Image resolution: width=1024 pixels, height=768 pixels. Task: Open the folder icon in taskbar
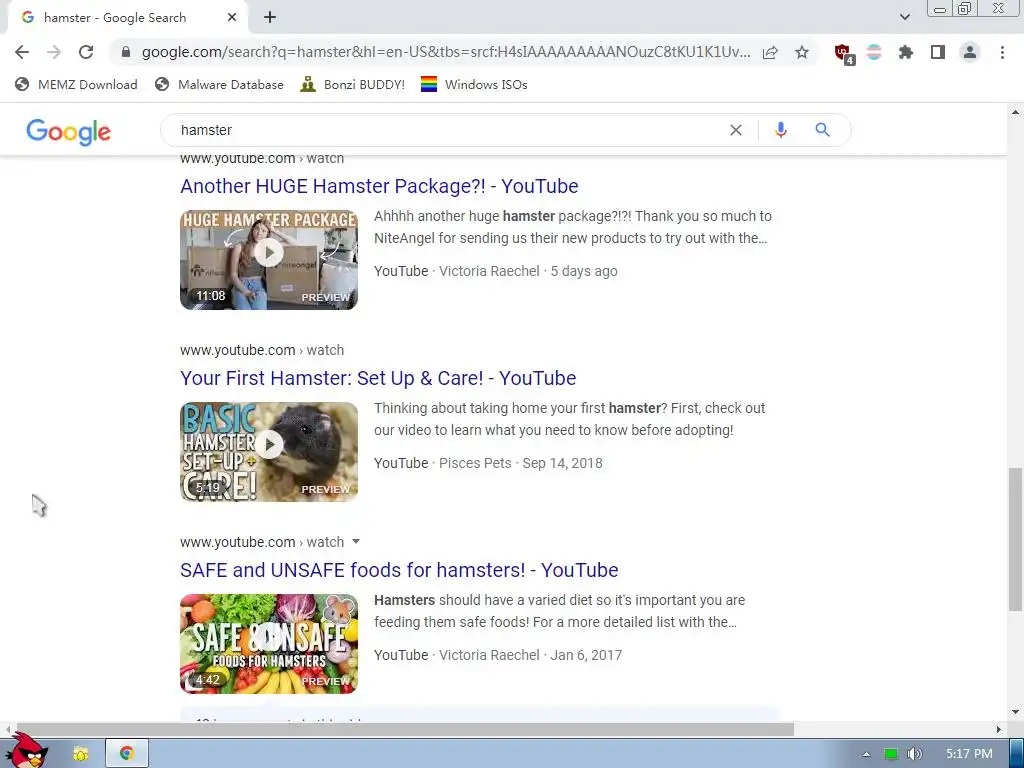[x=80, y=754]
